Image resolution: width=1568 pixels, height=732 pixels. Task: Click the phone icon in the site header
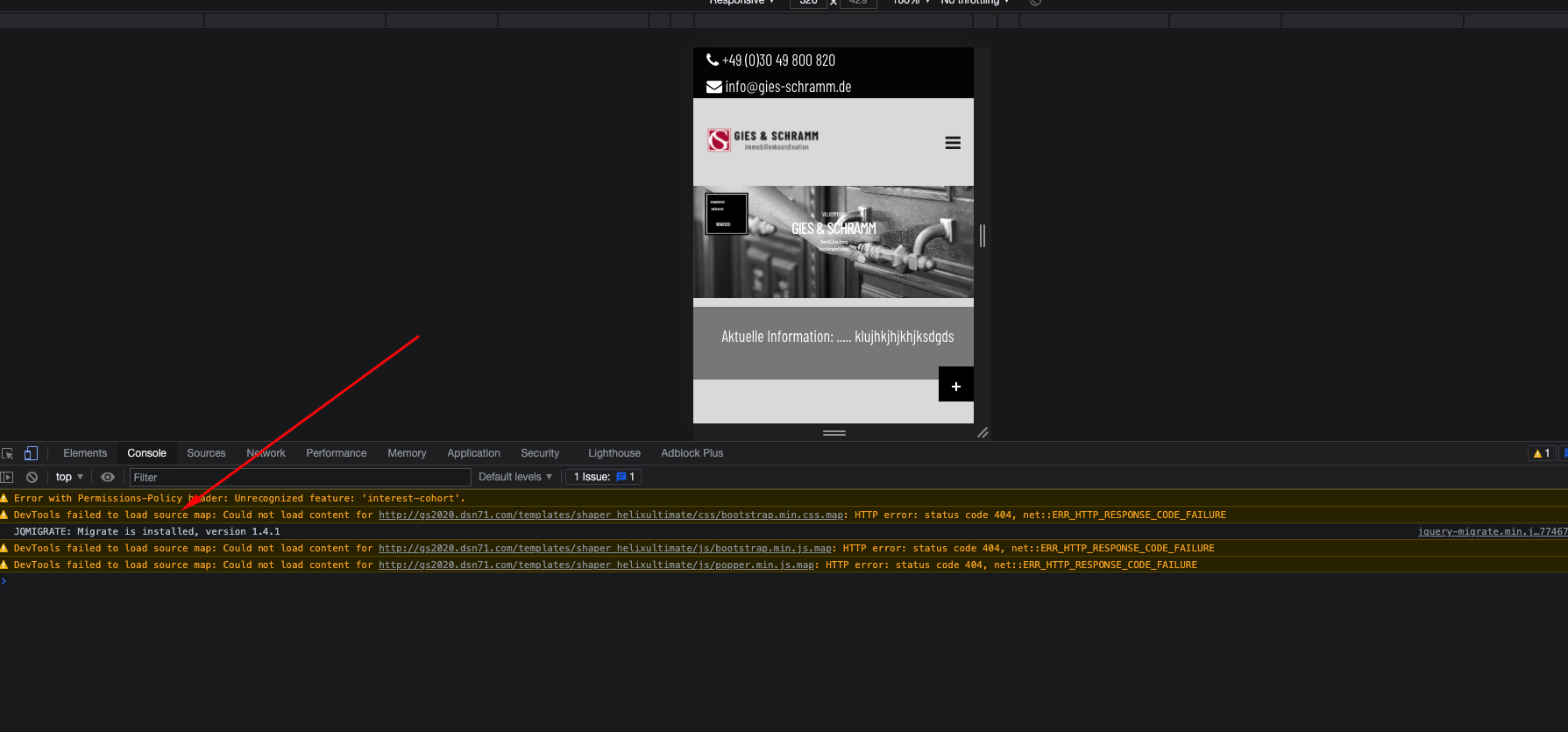tap(713, 60)
